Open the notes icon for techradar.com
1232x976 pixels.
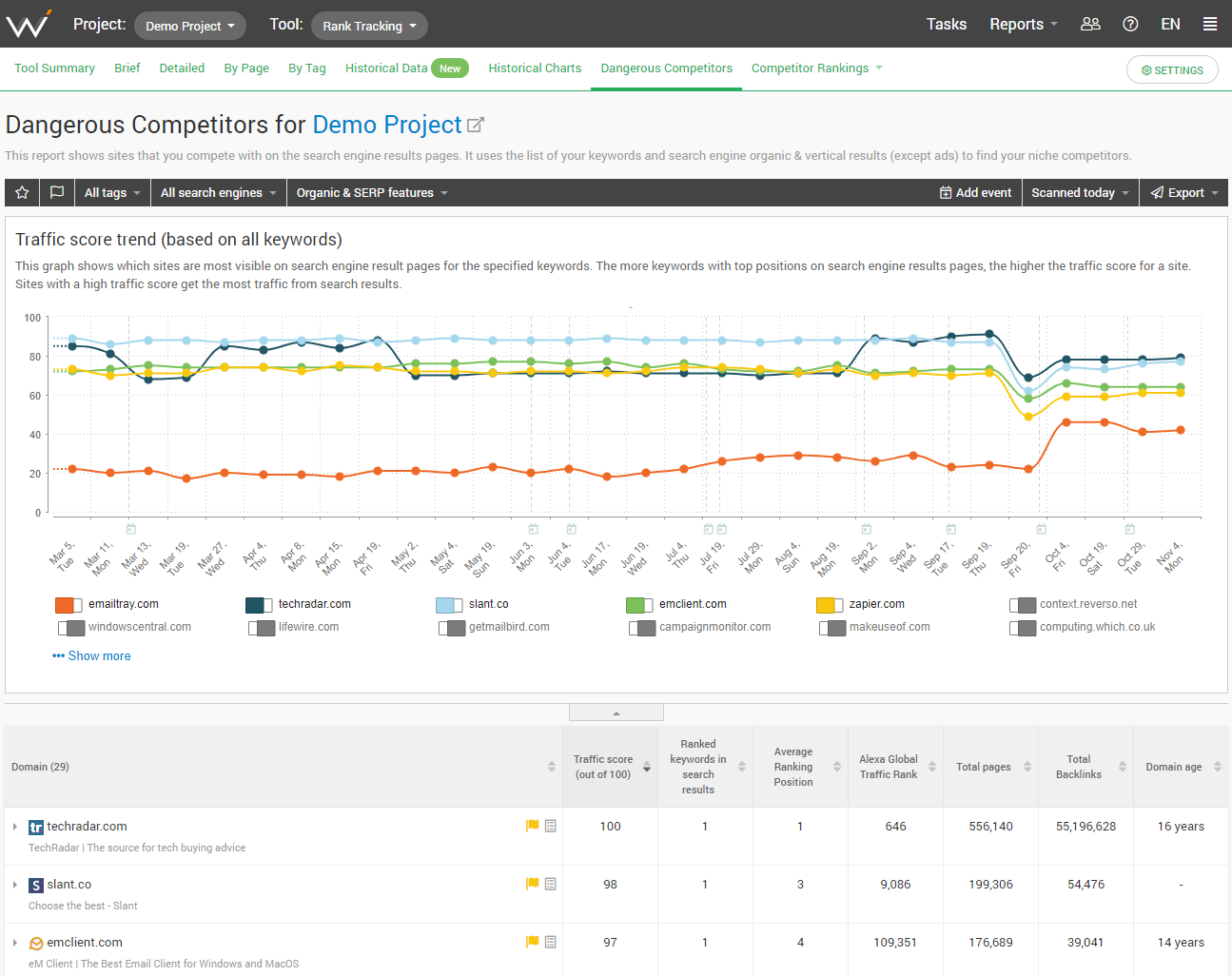pyautogui.click(x=551, y=826)
